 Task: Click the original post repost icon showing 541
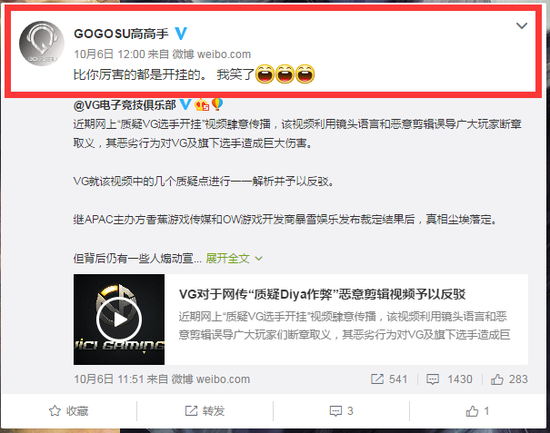[377, 379]
